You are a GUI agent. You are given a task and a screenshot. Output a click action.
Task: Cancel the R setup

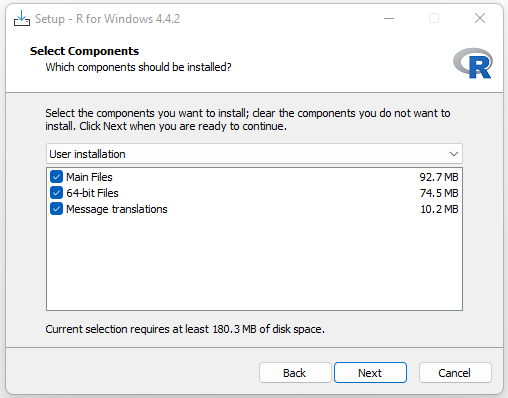coord(455,373)
